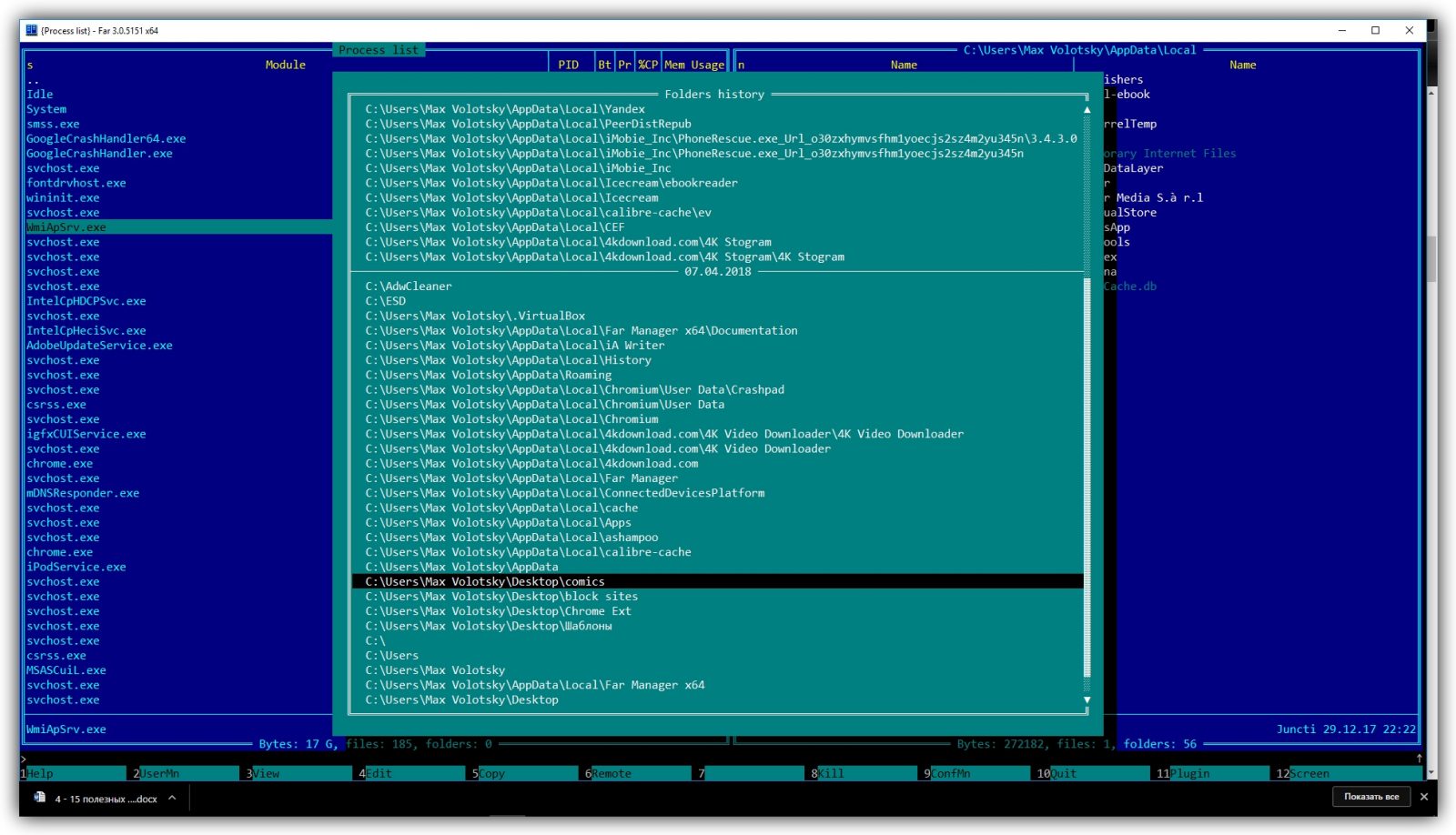The image size is (1456, 835).
Task: Open options chevron beside the docx download
Action: click(172, 798)
